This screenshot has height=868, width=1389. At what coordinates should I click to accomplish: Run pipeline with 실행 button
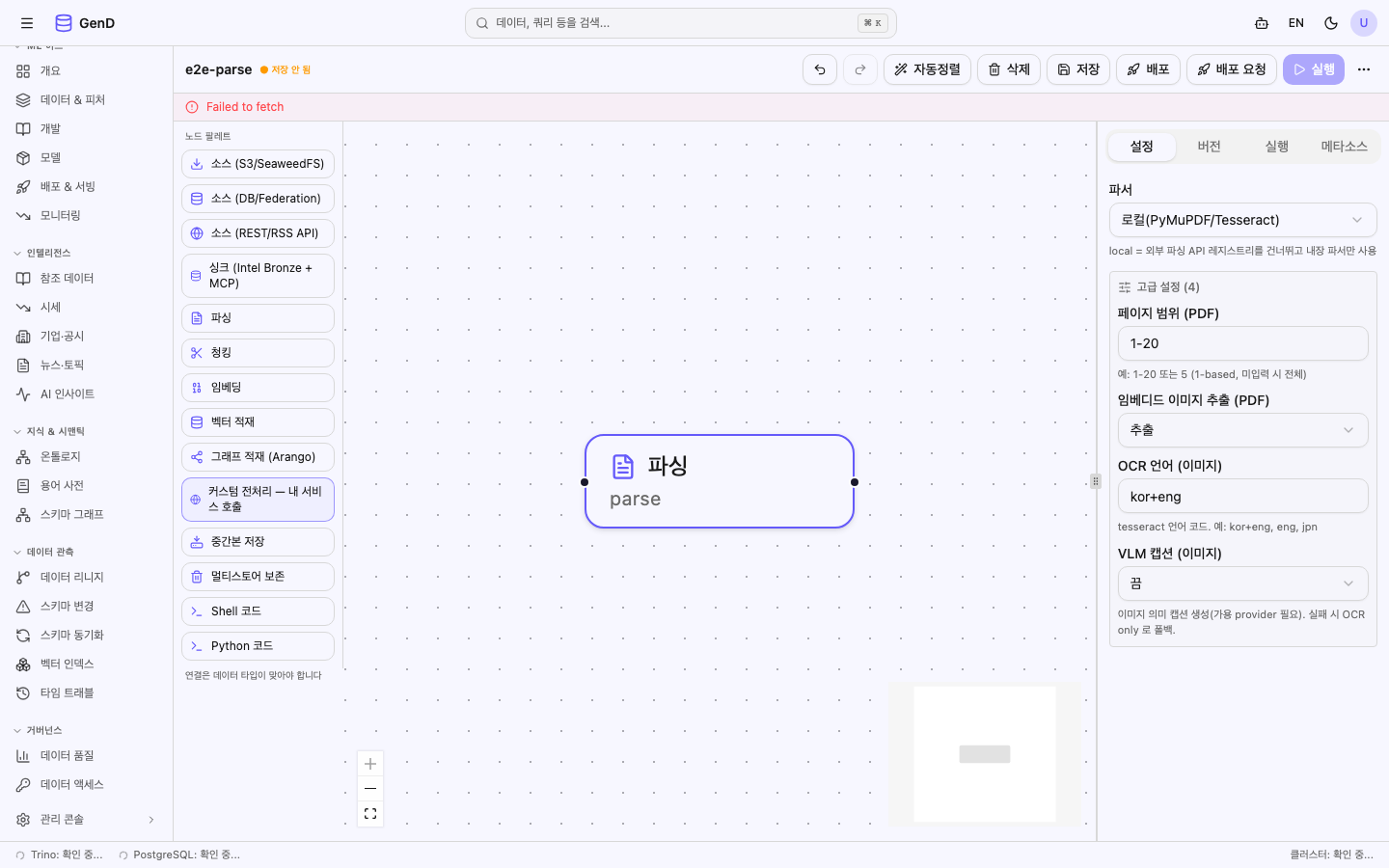(1314, 69)
